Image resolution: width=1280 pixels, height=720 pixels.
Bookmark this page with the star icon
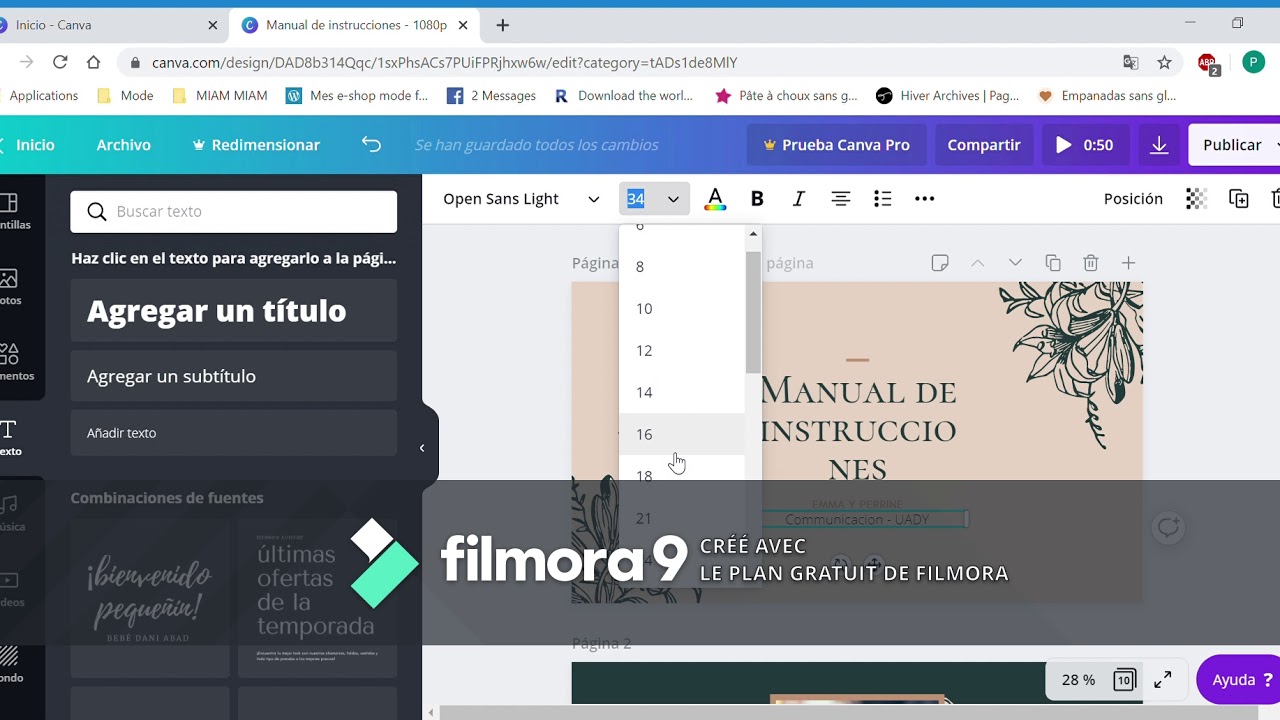click(x=1164, y=63)
